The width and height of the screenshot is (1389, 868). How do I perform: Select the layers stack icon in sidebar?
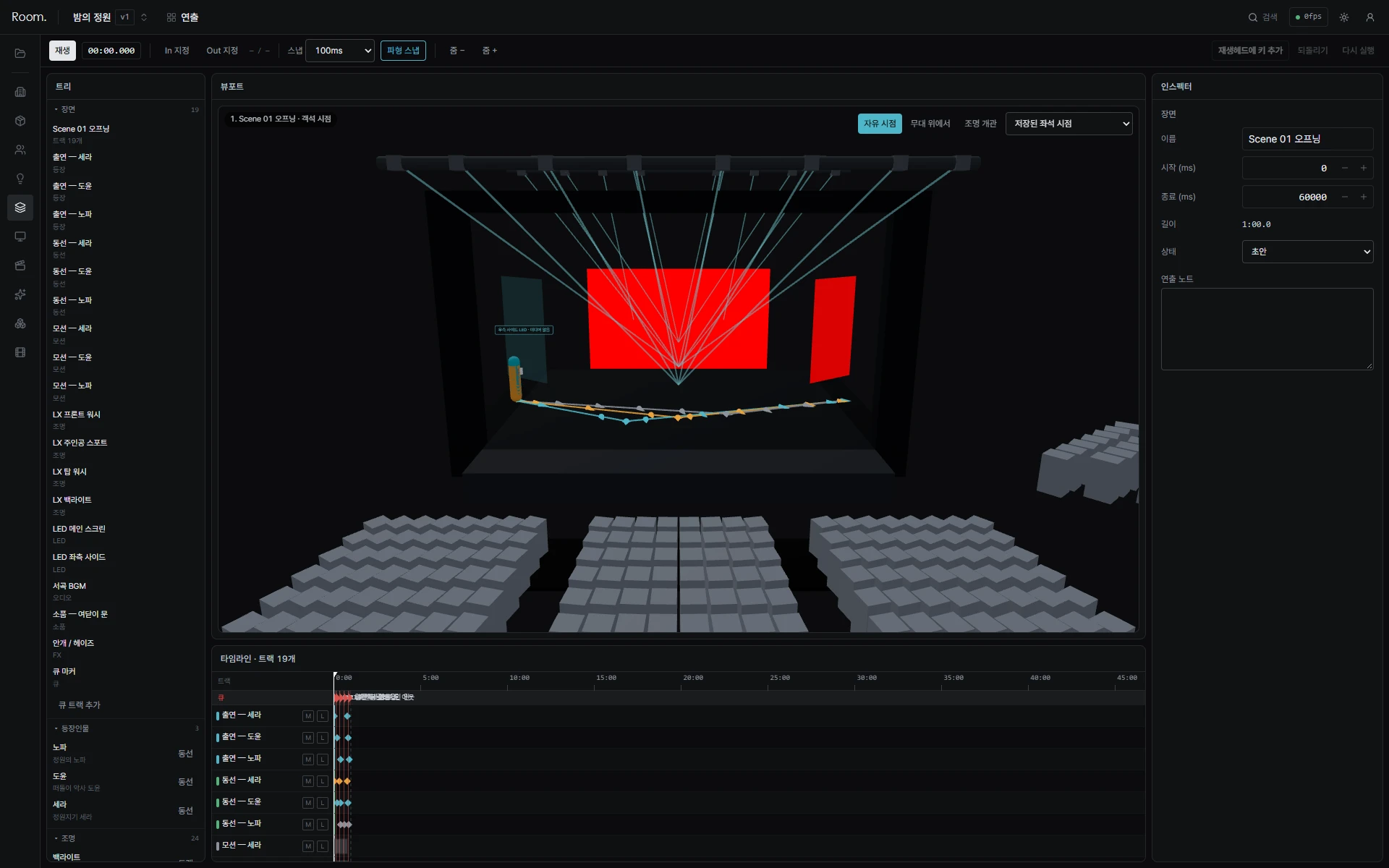tap(20, 208)
